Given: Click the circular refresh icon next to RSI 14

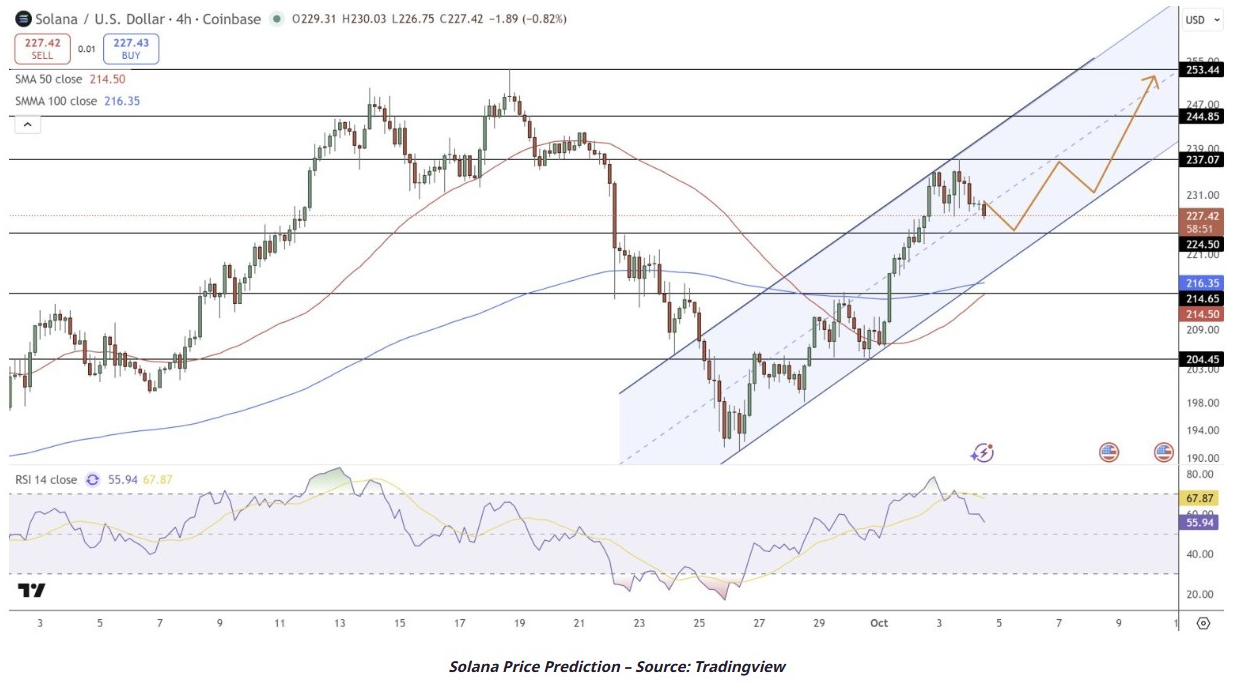Looking at the screenshot, I should coord(93,480).
